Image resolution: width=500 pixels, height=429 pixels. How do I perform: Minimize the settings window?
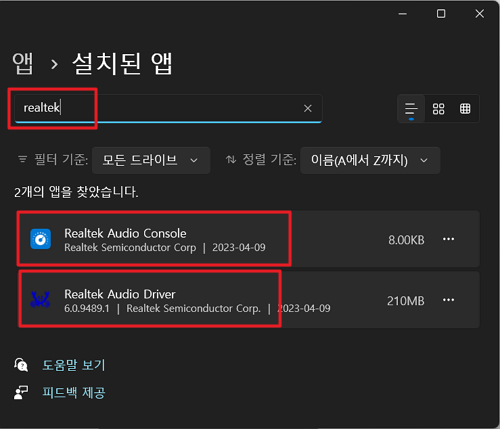403,14
